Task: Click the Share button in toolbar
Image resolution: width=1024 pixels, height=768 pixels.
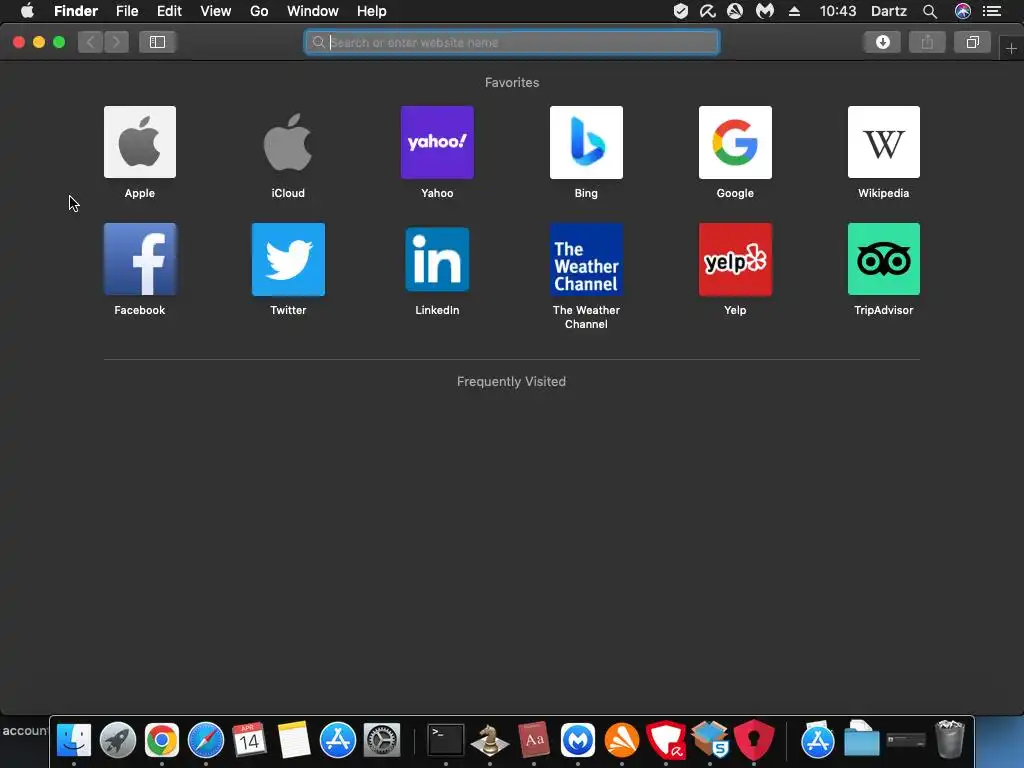Action: coord(927,42)
